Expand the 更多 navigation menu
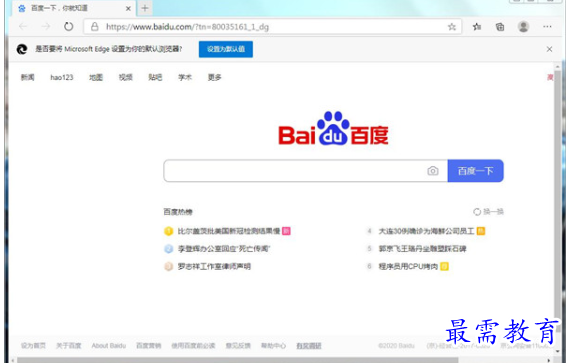The height and width of the screenshot is (363, 567). coord(214,77)
